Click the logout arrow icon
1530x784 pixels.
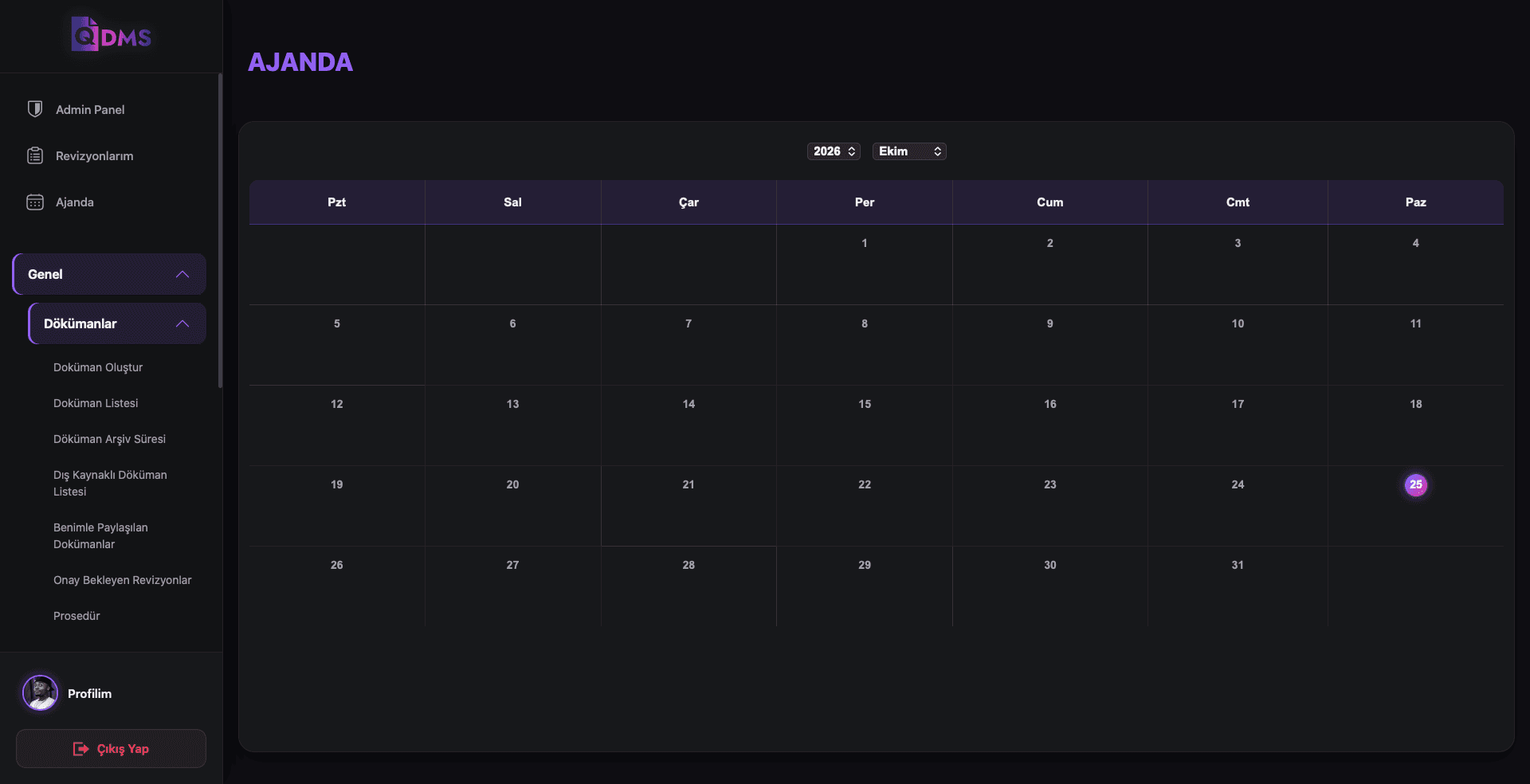(x=80, y=749)
